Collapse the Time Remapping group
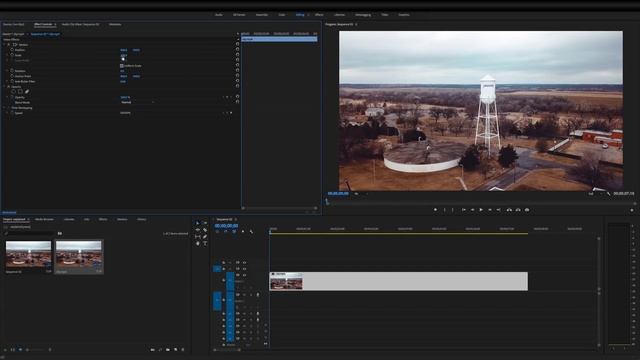Image resolution: width=640 pixels, height=360 pixels. (x=5, y=108)
